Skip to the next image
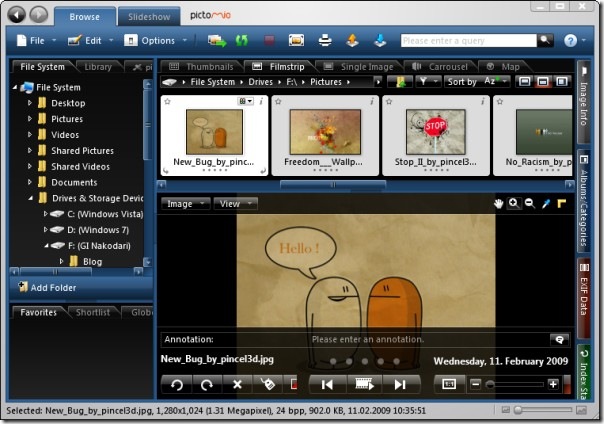This screenshot has height=424, width=604. tap(400, 384)
